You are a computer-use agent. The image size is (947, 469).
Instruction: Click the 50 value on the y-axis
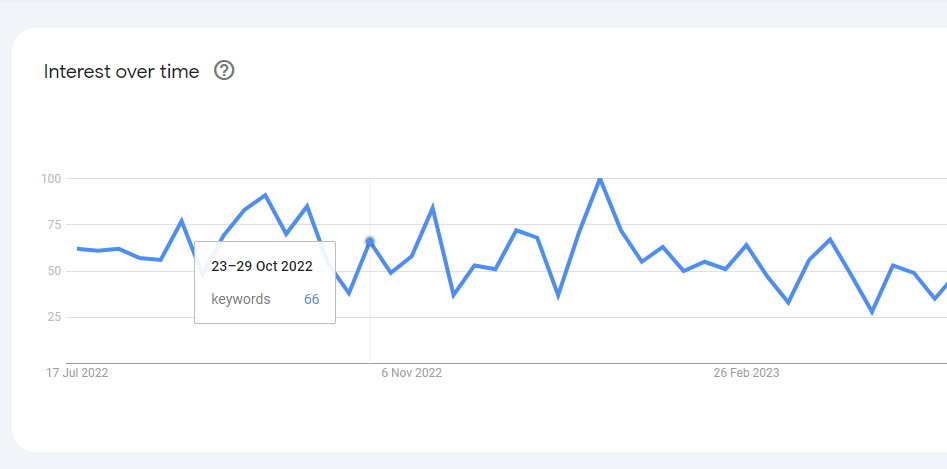point(55,271)
